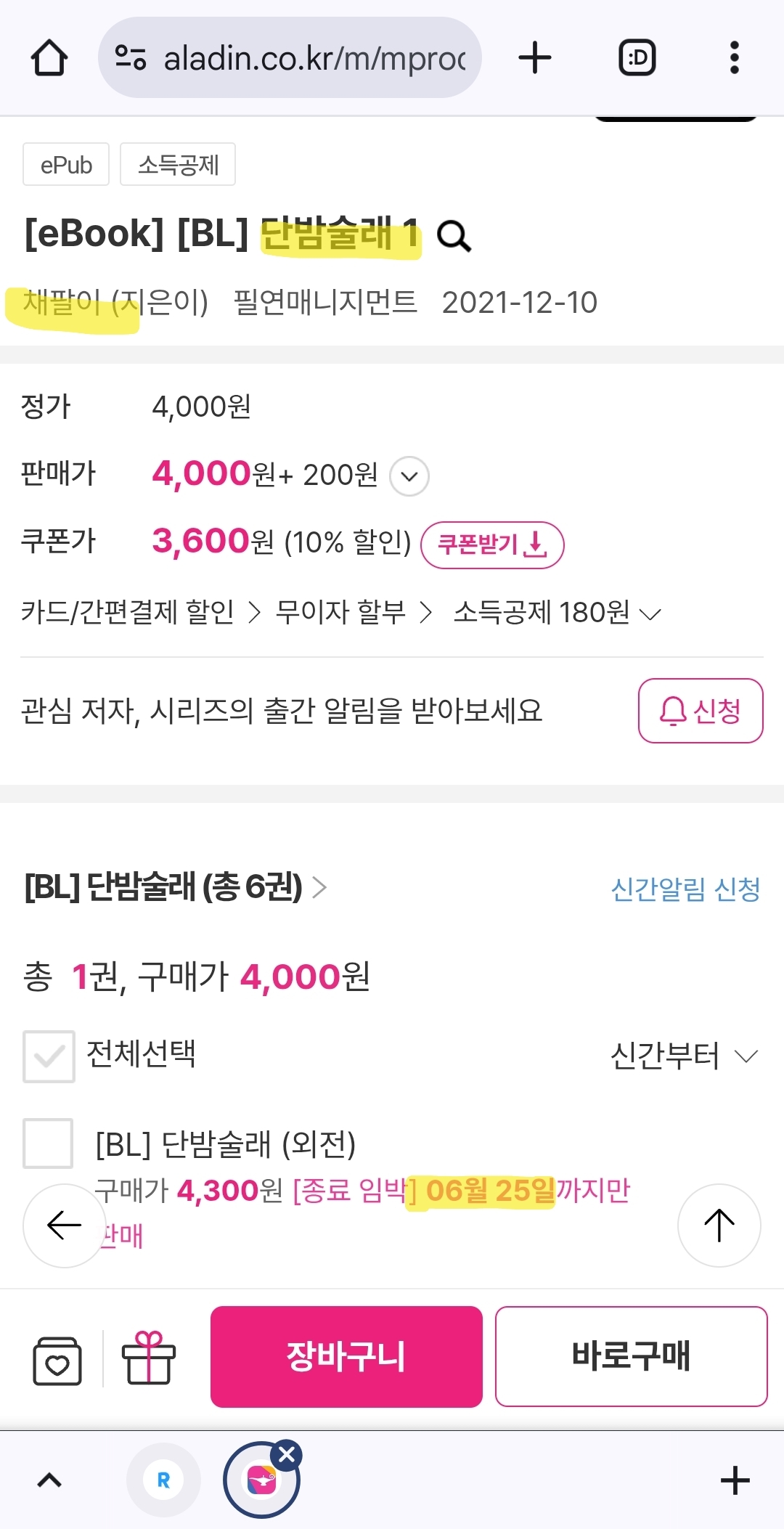
Task: Open the tab switcher icon
Action: (637, 58)
